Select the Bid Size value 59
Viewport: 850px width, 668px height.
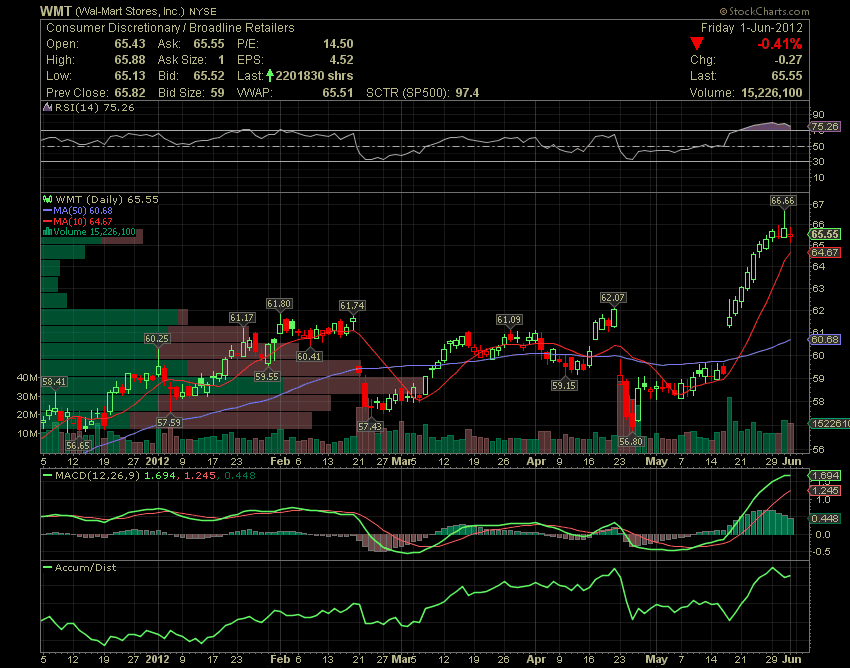[217, 92]
